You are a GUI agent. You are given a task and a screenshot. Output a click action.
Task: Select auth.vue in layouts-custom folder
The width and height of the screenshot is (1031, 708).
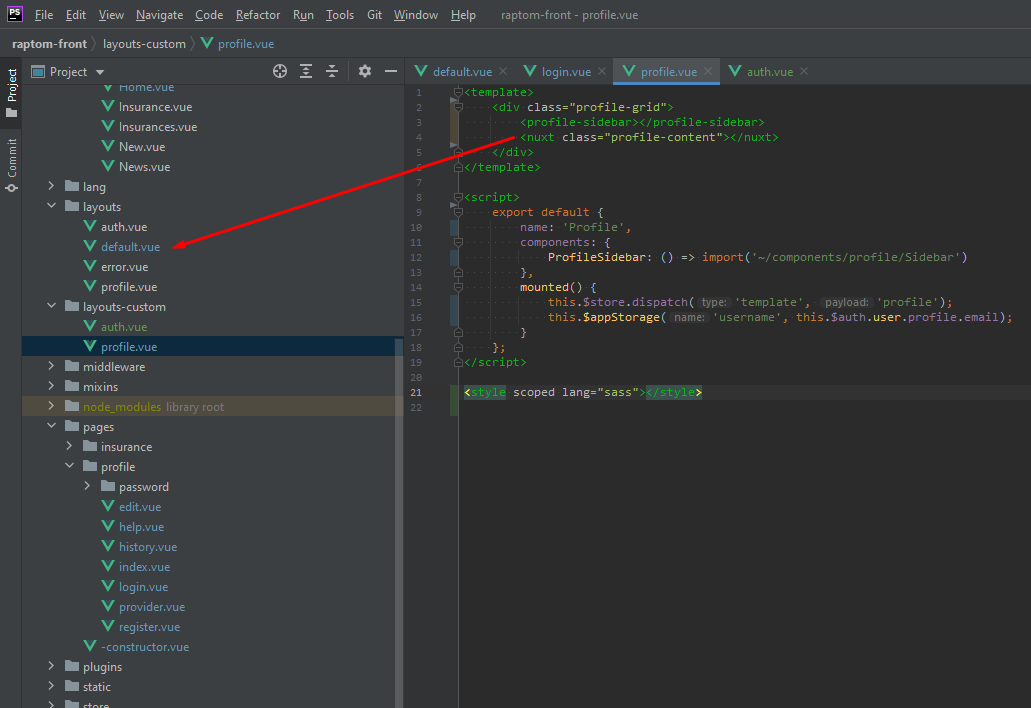(x=124, y=327)
